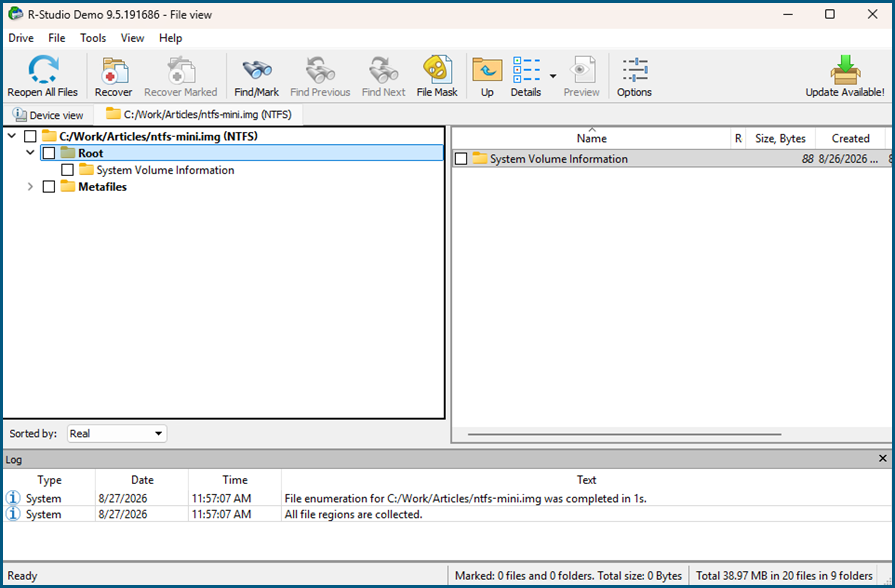The height and width of the screenshot is (588, 895).
Task: Check the Metafiles folder checkbox
Action: pyautogui.click(x=49, y=187)
